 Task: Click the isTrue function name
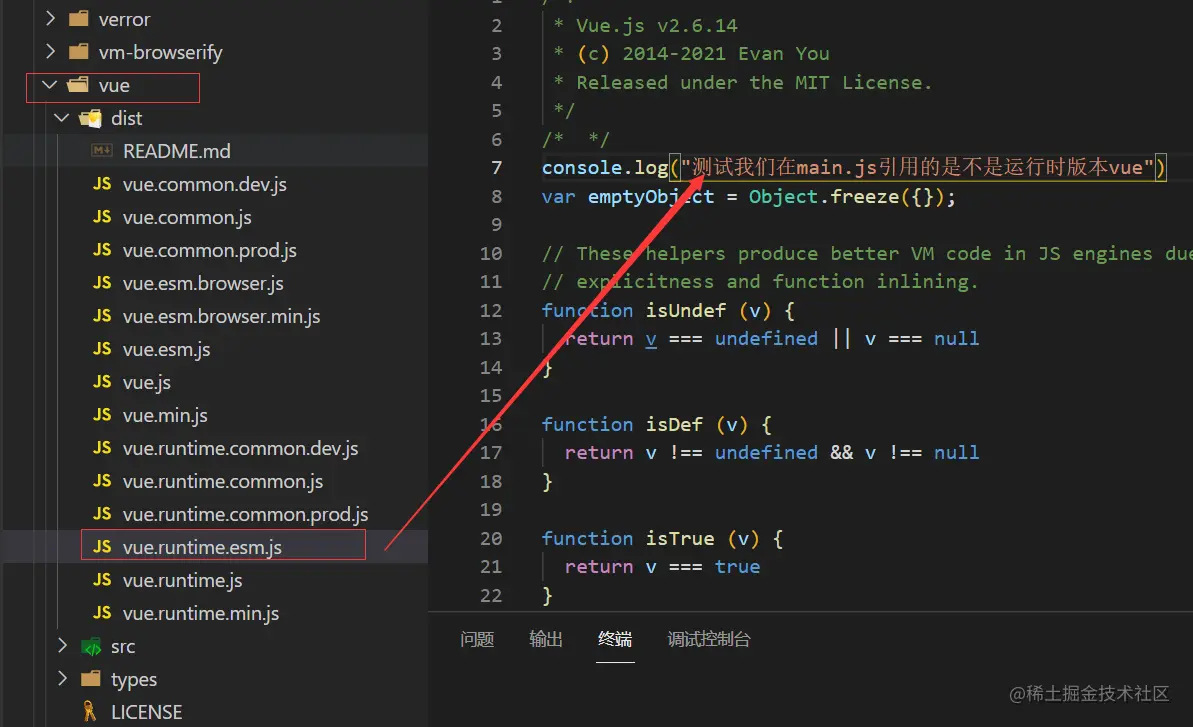(680, 538)
